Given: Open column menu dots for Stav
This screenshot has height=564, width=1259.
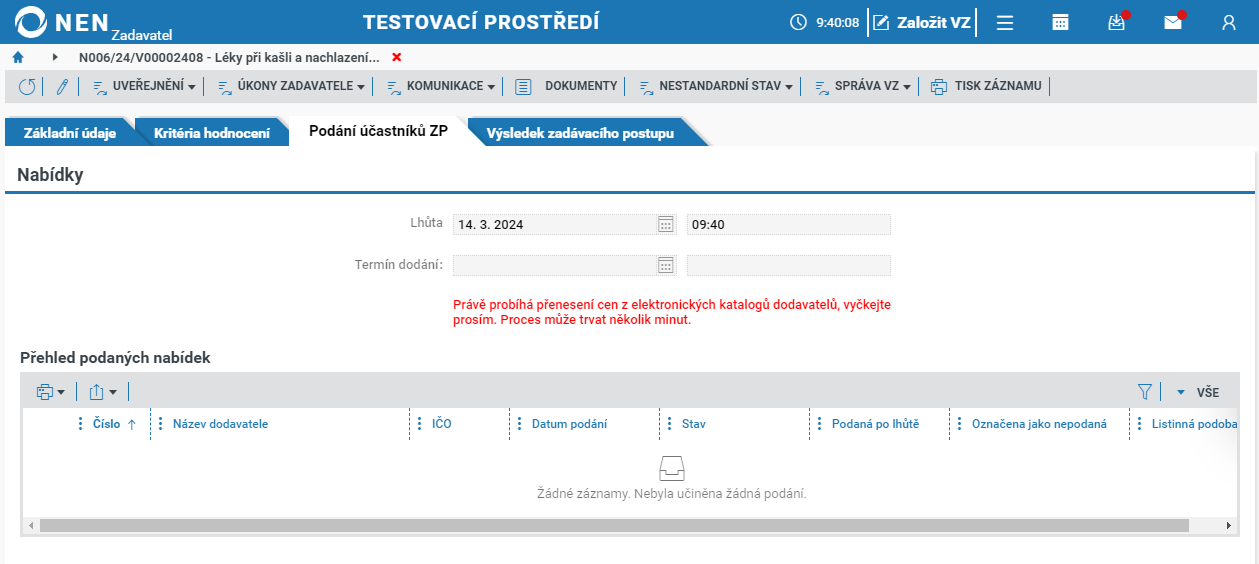Looking at the screenshot, I should [670, 424].
